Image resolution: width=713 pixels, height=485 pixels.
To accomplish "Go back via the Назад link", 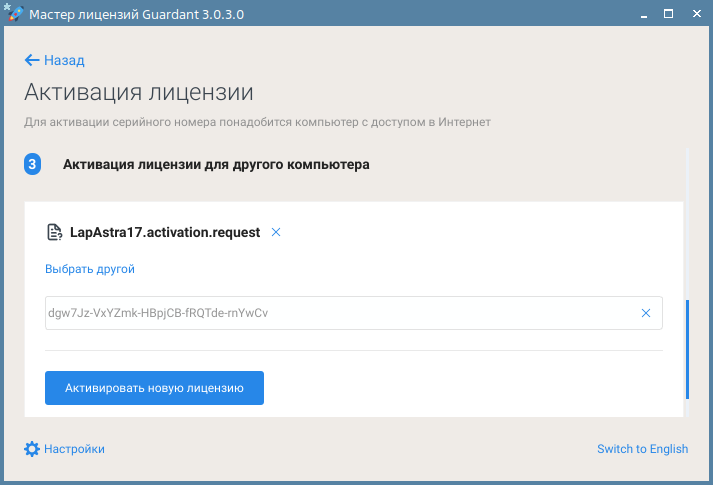I will (x=64, y=60).
